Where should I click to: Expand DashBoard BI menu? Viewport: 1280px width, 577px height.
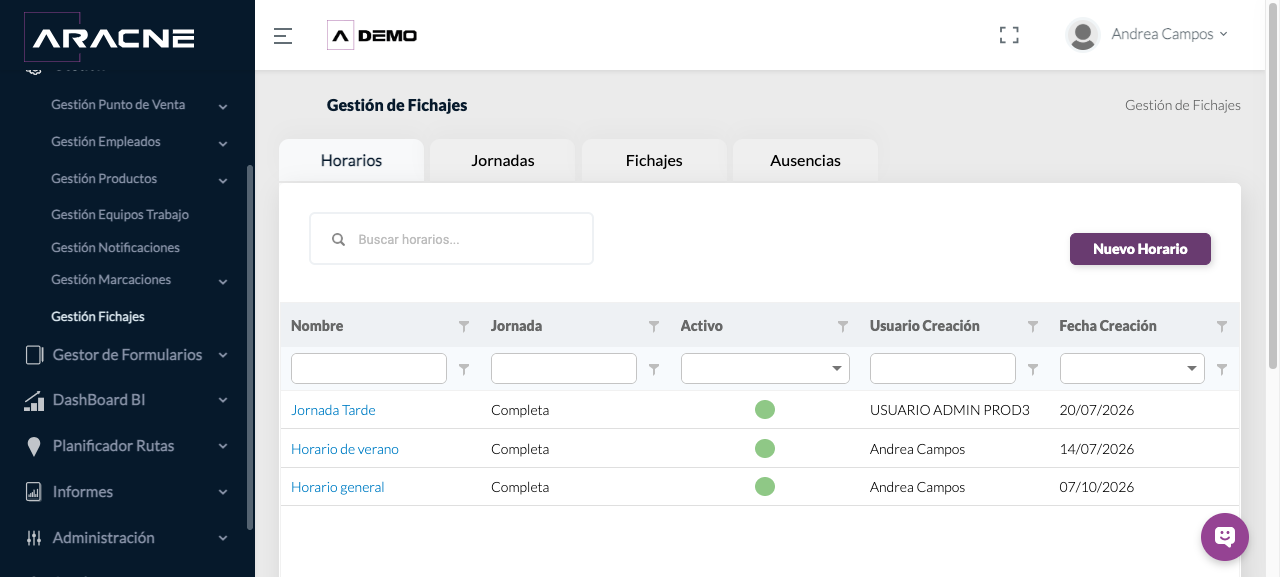click(x=223, y=400)
